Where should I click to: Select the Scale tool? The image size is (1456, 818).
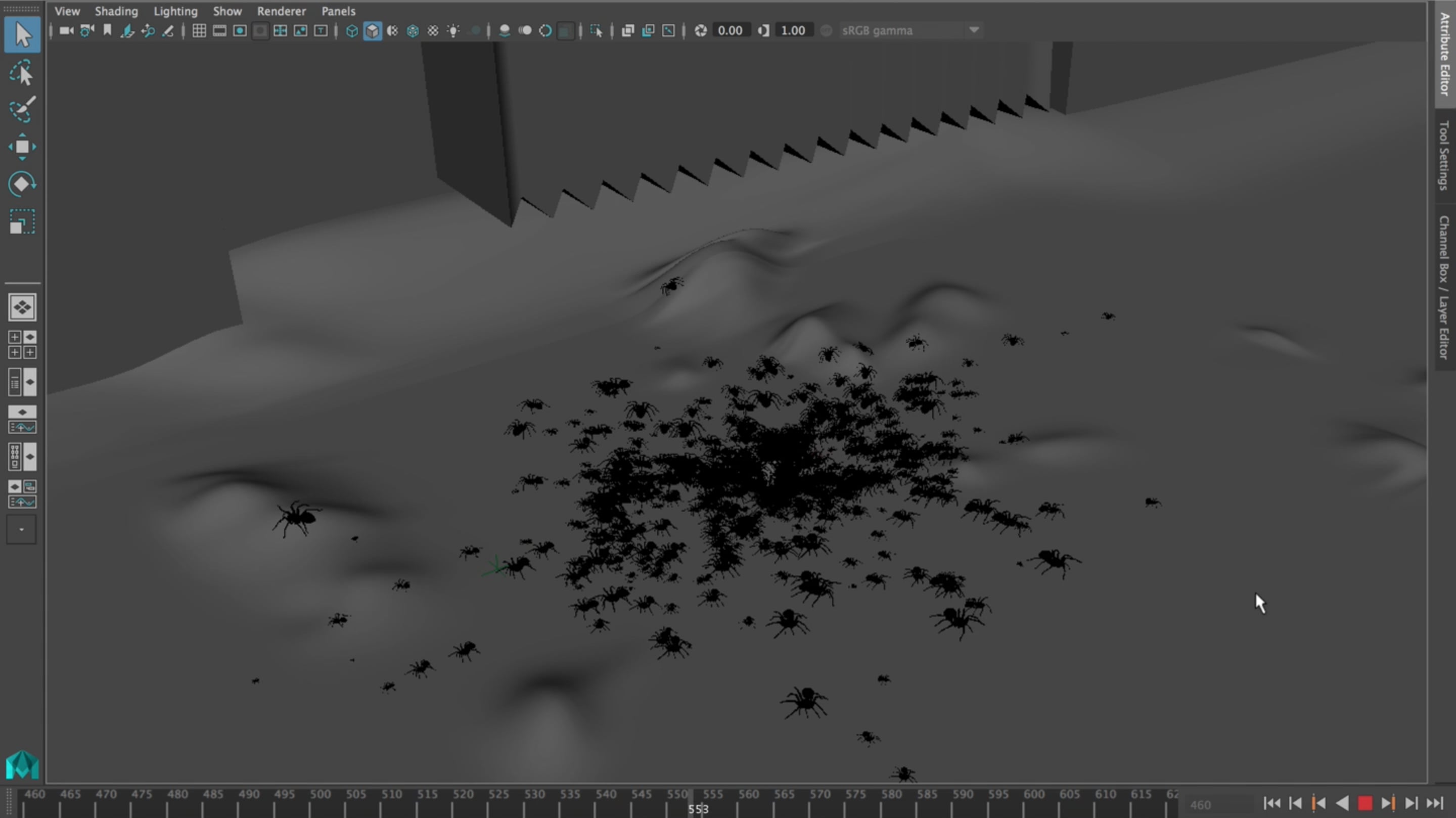click(22, 221)
